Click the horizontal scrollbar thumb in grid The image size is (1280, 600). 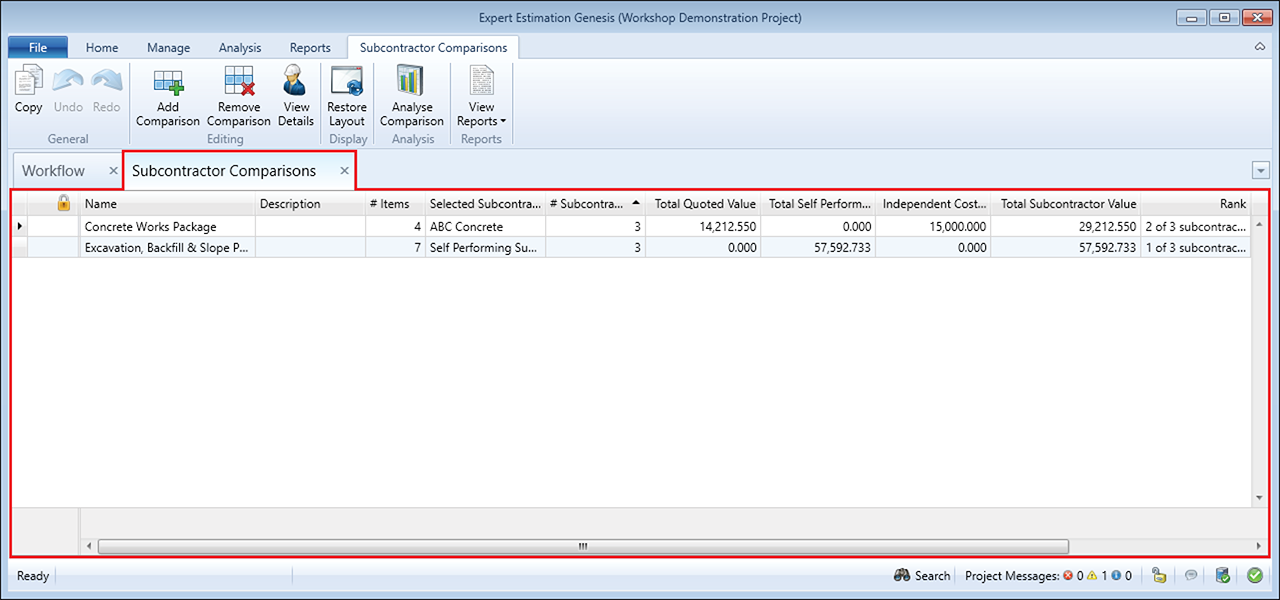582,546
